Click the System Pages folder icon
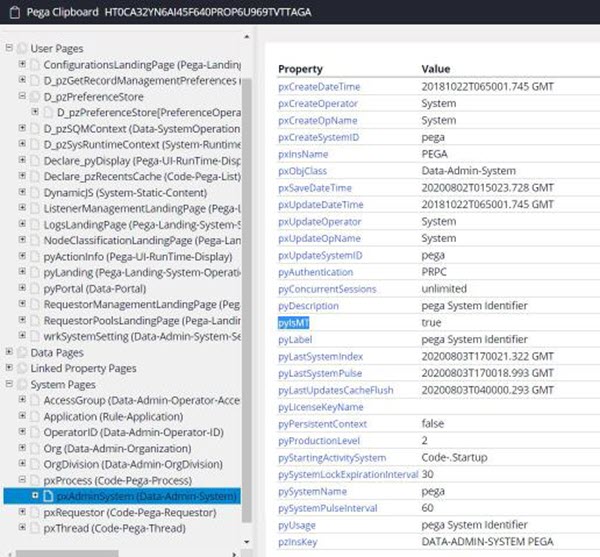This screenshot has width=600, height=557. pos(20,384)
